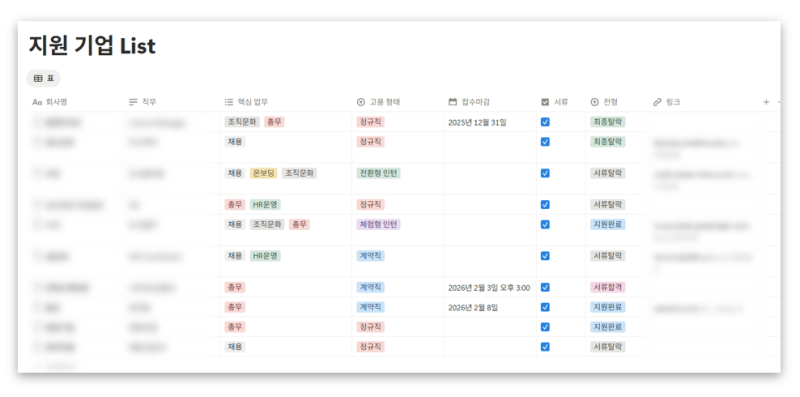The image size is (800, 397).
Task: Select the 온보딩 tag
Action: (264, 173)
